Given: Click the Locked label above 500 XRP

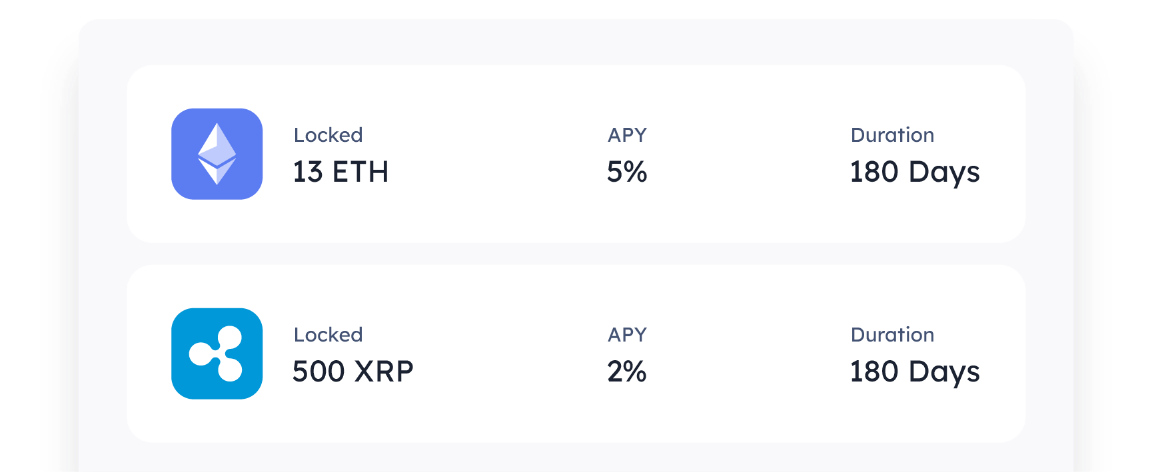Looking at the screenshot, I should (327, 335).
